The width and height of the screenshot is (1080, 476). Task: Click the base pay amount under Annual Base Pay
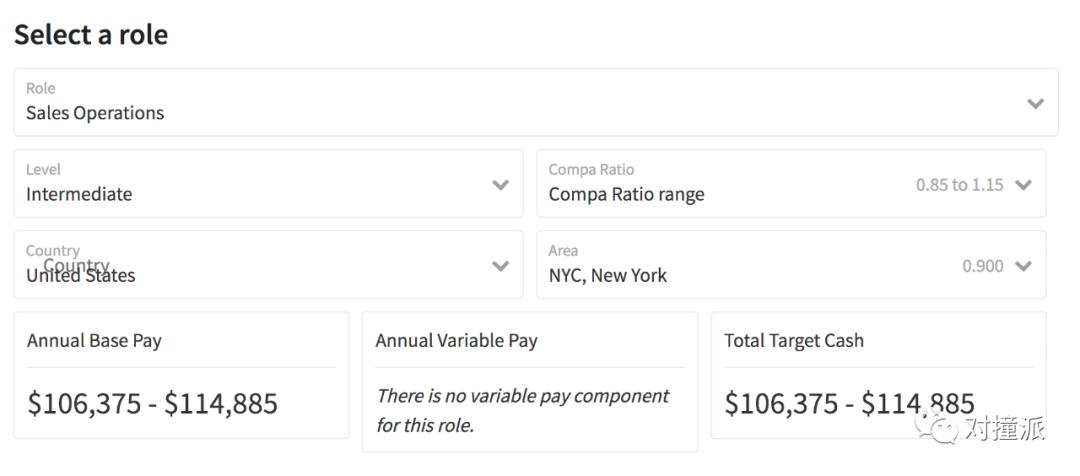click(x=152, y=403)
